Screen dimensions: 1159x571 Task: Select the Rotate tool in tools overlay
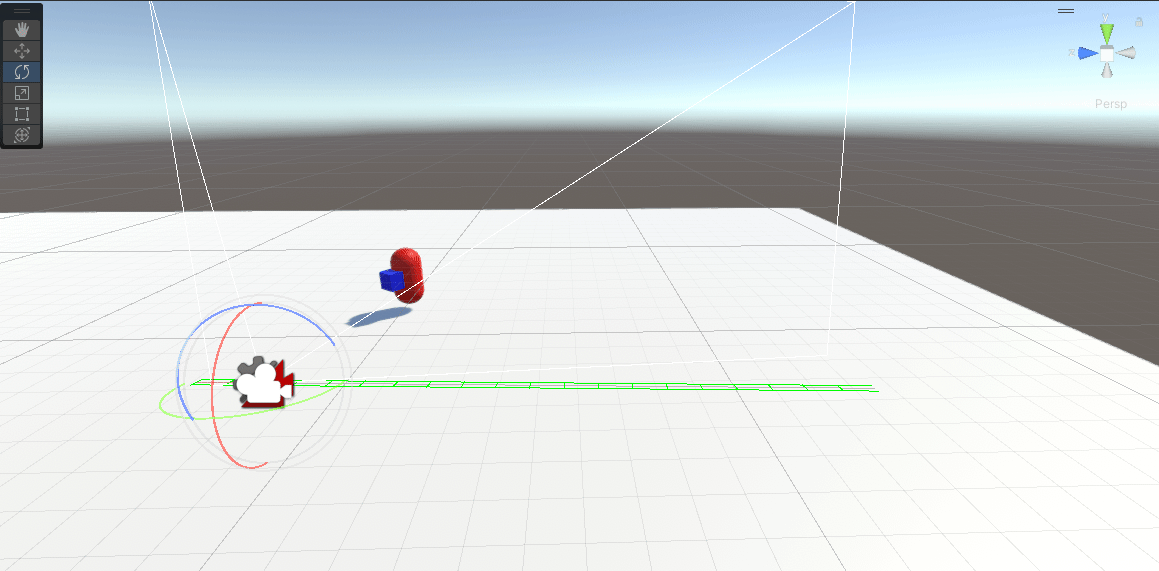point(21,72)
